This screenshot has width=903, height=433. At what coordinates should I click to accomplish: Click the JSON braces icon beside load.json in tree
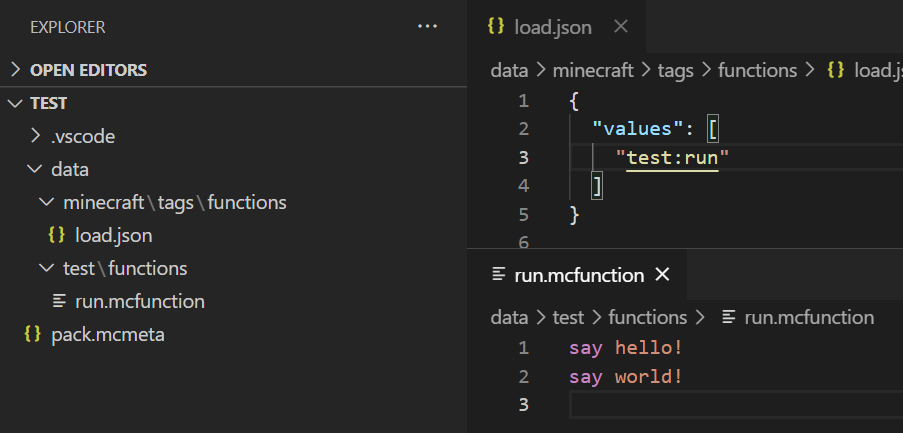(x=56, y=235)
